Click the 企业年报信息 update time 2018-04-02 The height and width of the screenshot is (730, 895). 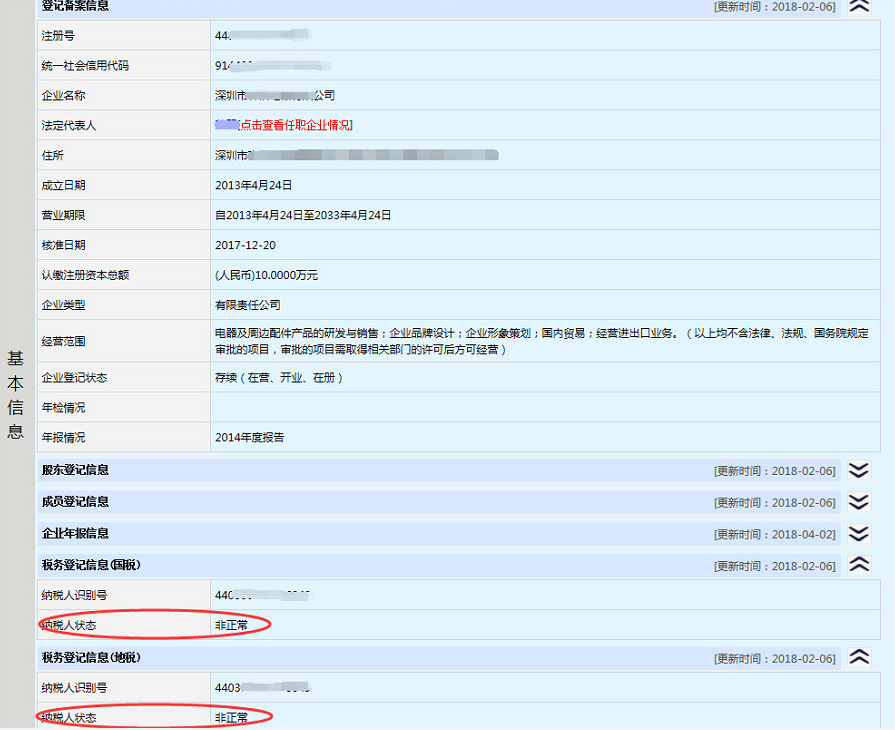[775, 535]
